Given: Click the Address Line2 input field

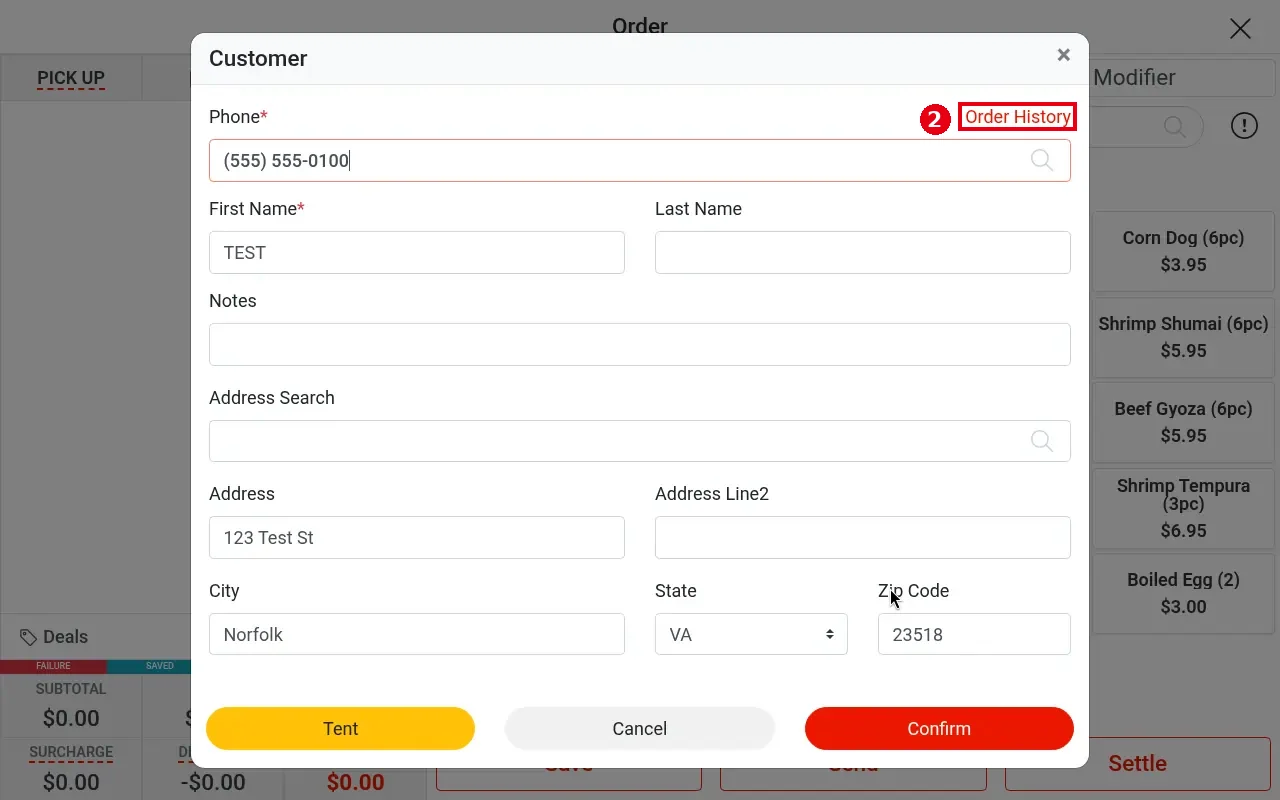Looking at the screenshot, I should click(863, 537).
